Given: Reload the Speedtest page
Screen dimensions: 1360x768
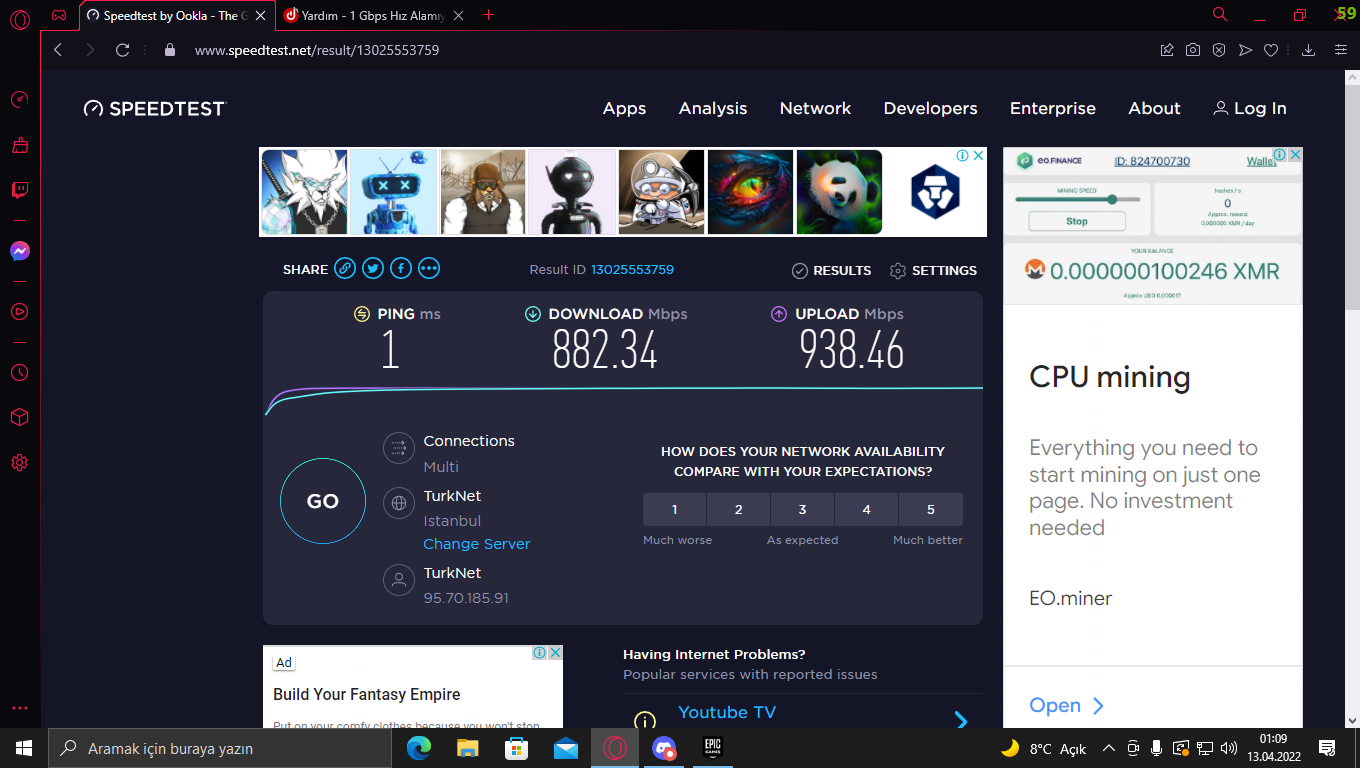Looking at the screenshot, I should click(123, 50).
